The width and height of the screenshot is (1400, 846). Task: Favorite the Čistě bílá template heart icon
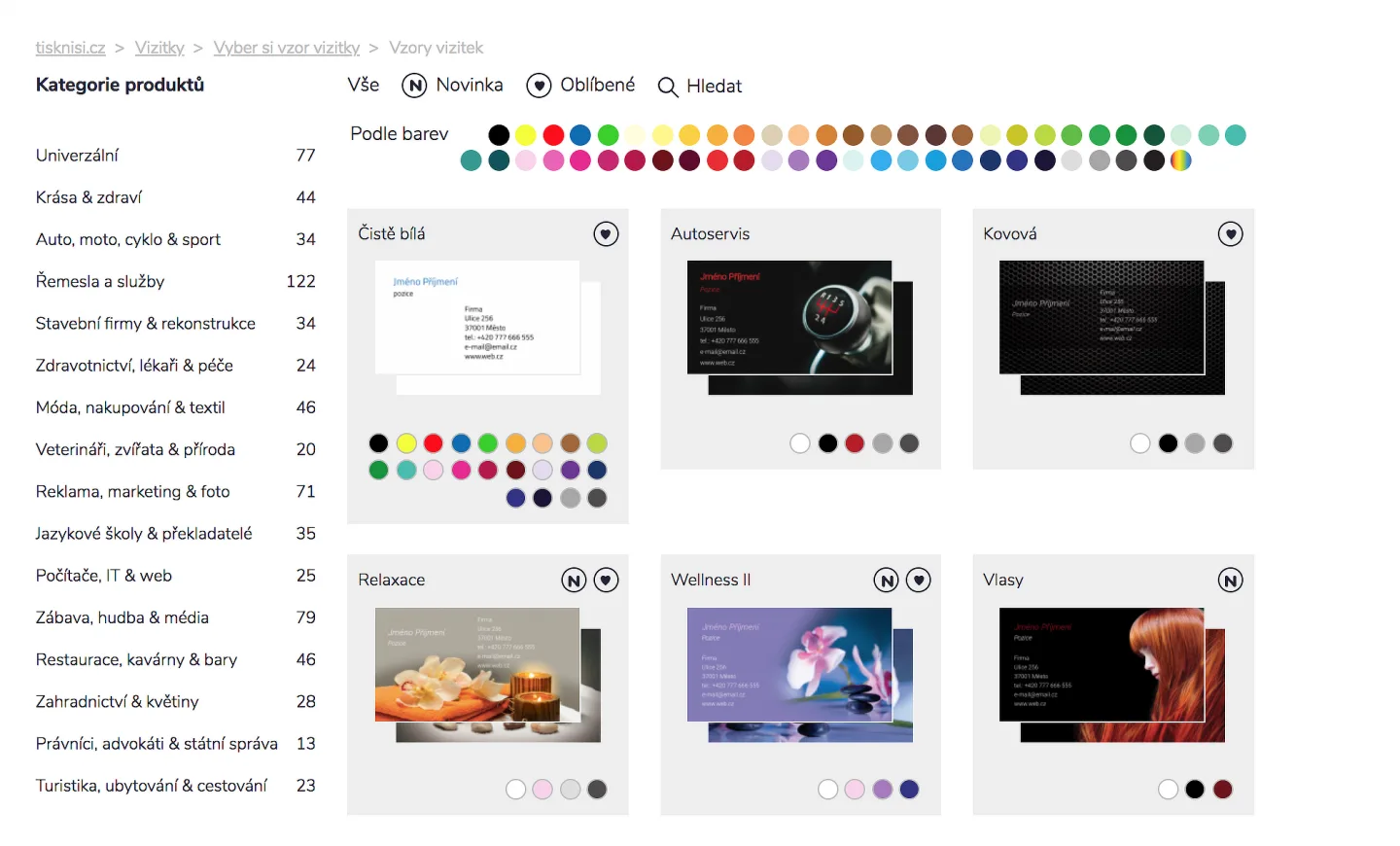point(606,234)
